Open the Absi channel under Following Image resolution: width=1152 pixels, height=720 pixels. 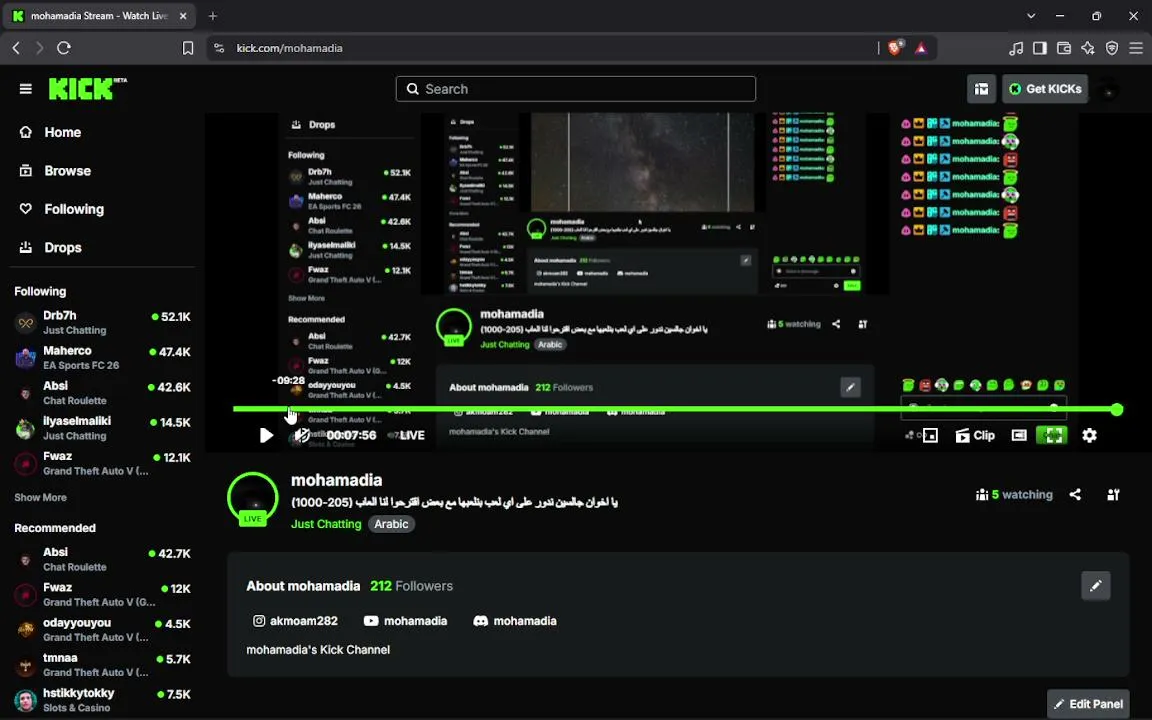pos(102,393)
